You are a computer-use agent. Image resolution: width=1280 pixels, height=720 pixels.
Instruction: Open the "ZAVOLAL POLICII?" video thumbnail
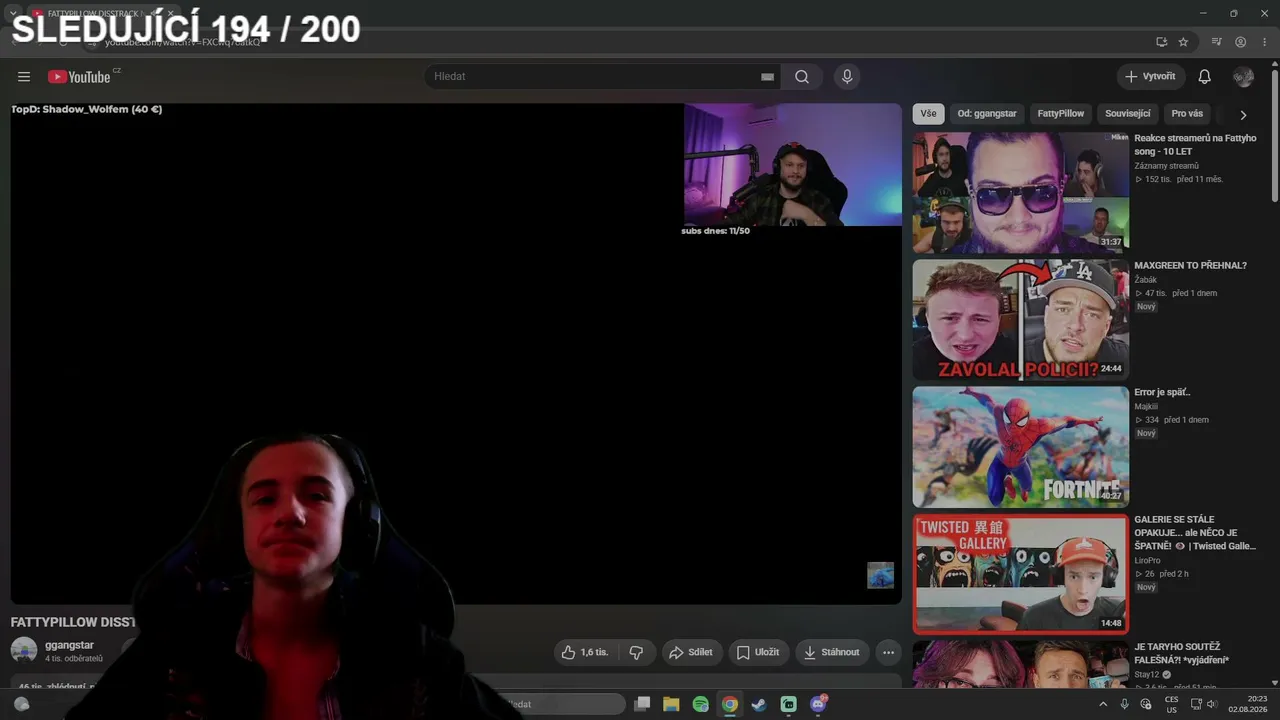1020,320
